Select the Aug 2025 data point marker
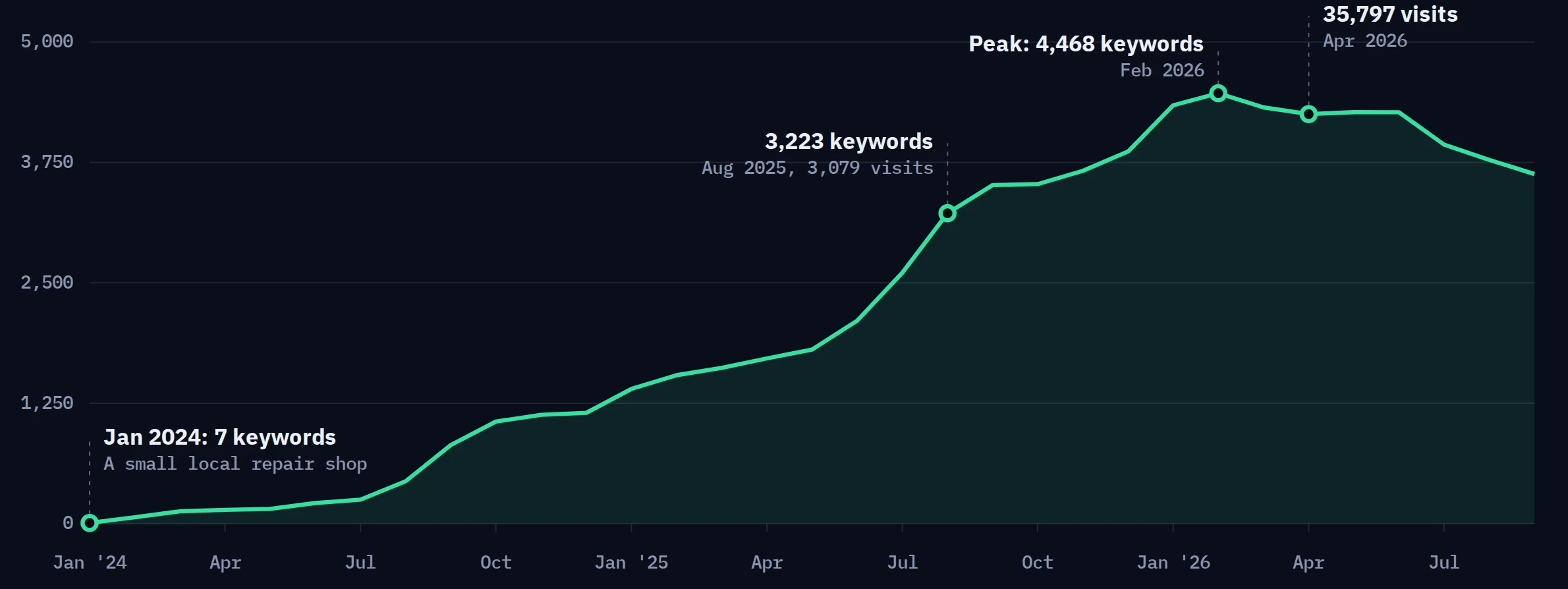The image size is (1568, 589). click(x=947, y=213)
